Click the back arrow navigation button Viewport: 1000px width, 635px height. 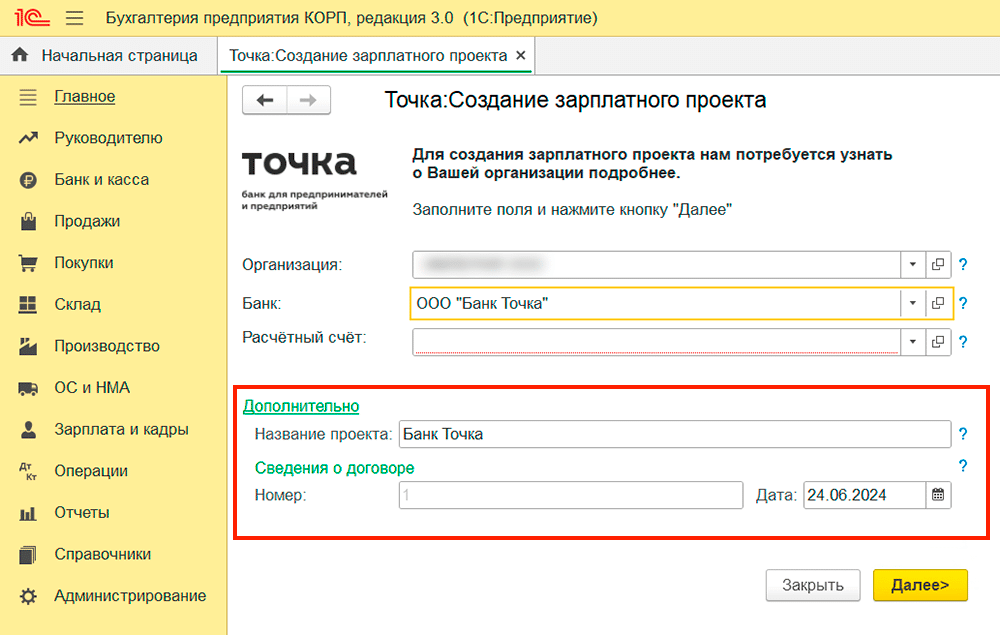pos(265,100)
